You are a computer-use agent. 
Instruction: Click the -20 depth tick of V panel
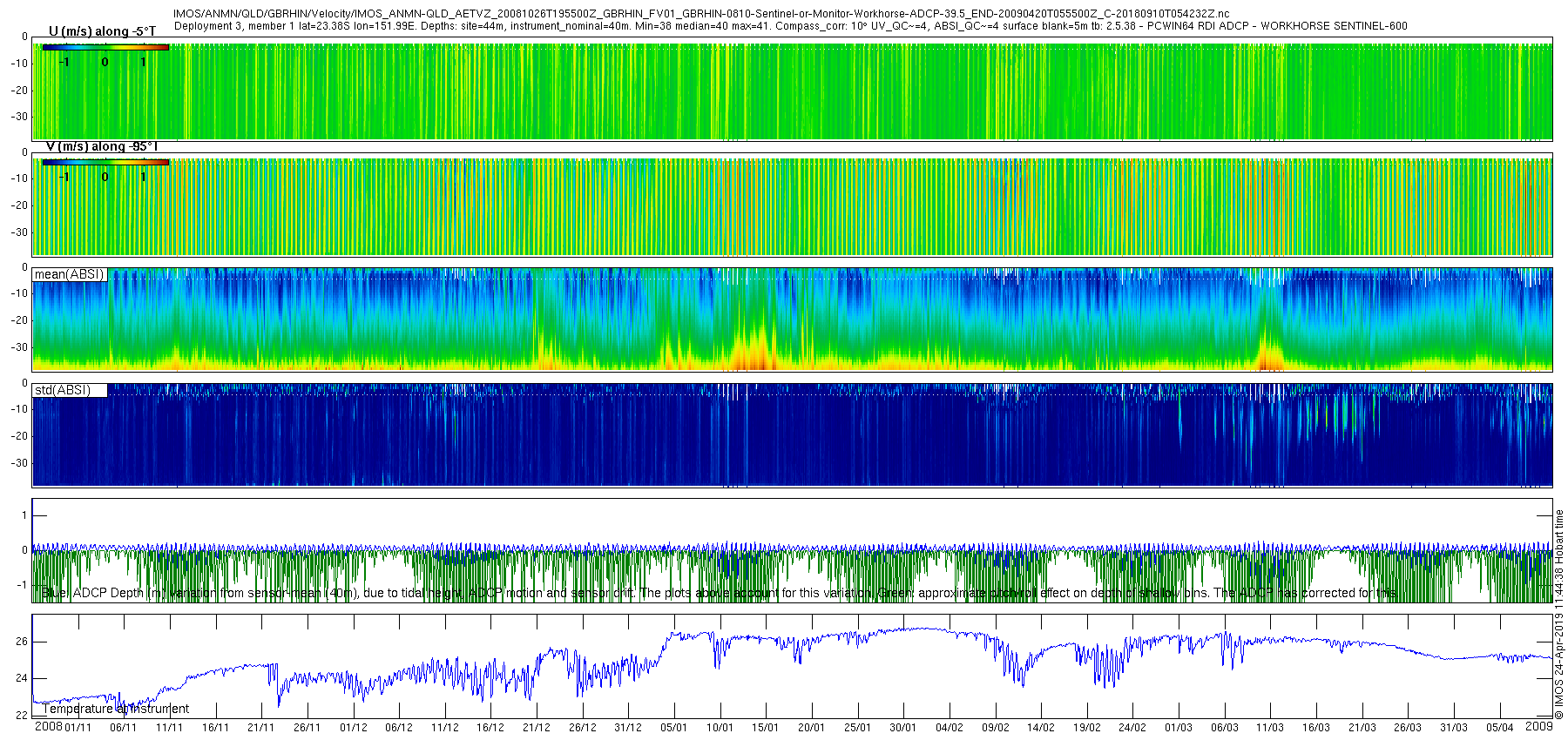(19, 205)
